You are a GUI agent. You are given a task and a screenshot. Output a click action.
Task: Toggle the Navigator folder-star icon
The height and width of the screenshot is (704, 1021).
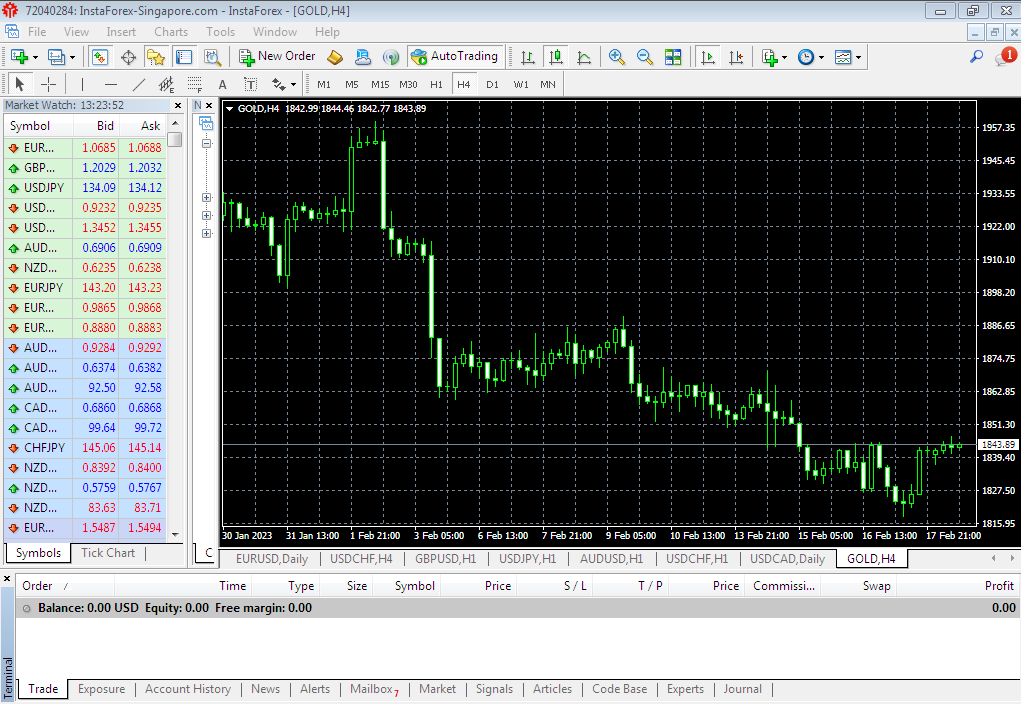tap(156, 57)
